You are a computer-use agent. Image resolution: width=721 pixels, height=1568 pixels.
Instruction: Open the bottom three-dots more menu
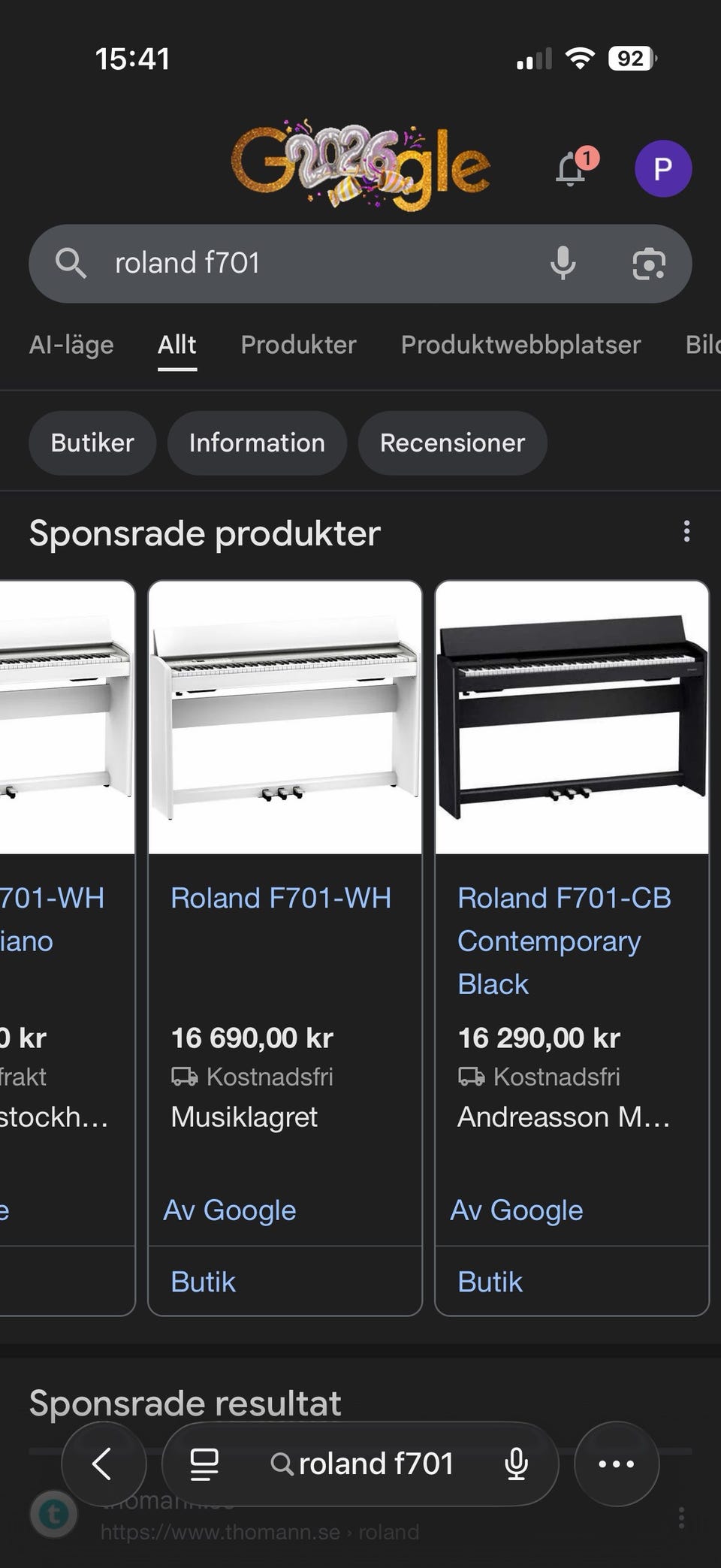(616, 1464)
